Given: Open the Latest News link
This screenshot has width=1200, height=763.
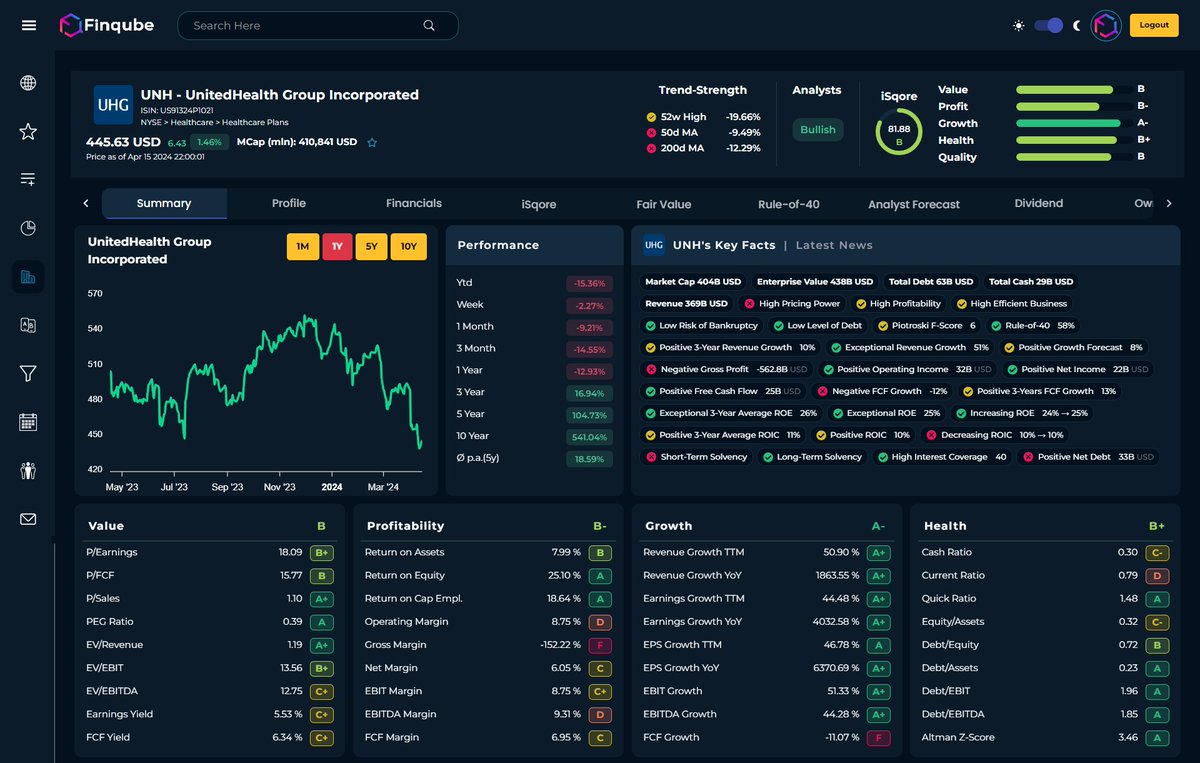Looking at the screenshot, I should click(x=834, y=245).
